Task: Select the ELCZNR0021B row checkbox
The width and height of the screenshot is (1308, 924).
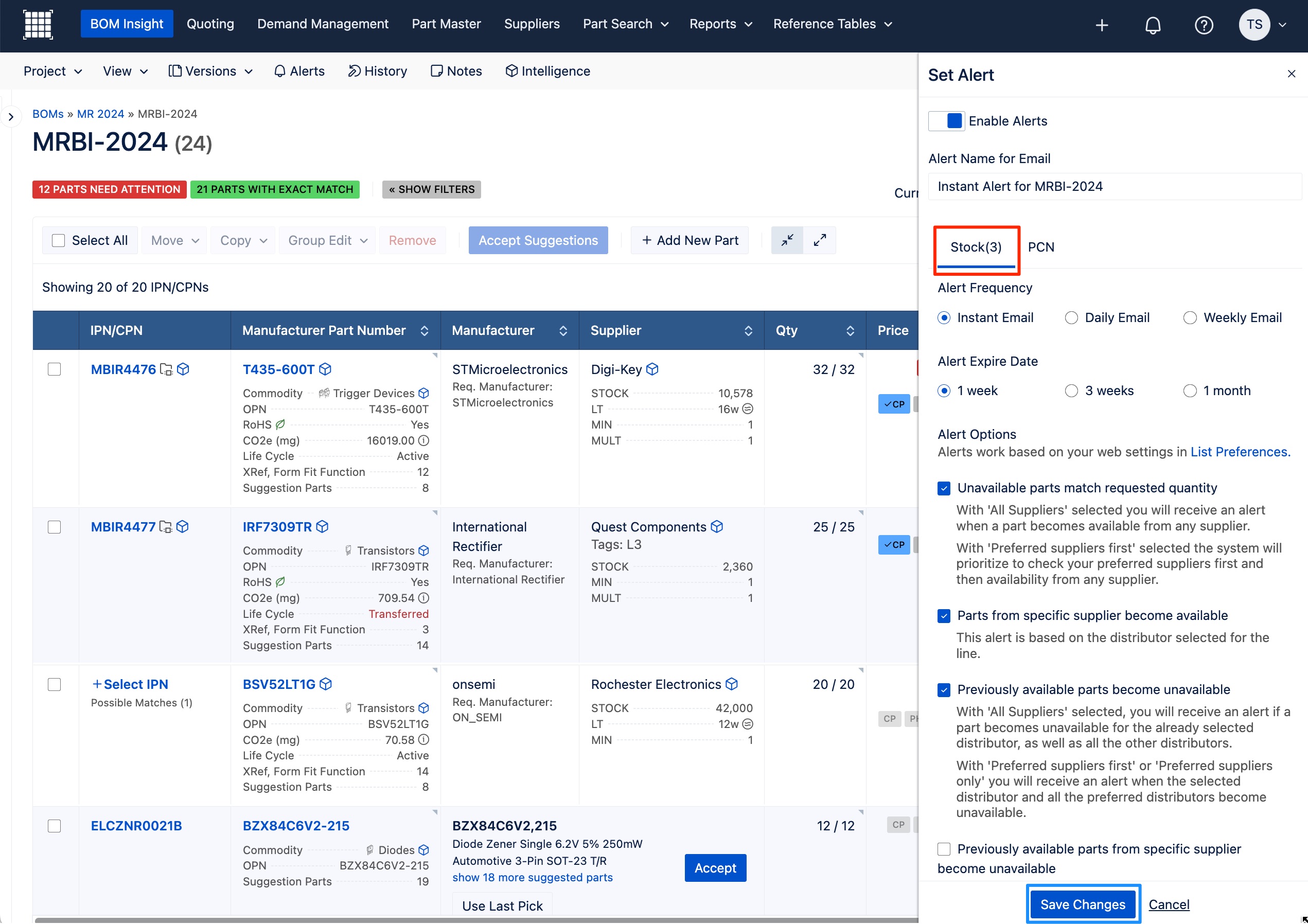Action: (x=54, y=826)
